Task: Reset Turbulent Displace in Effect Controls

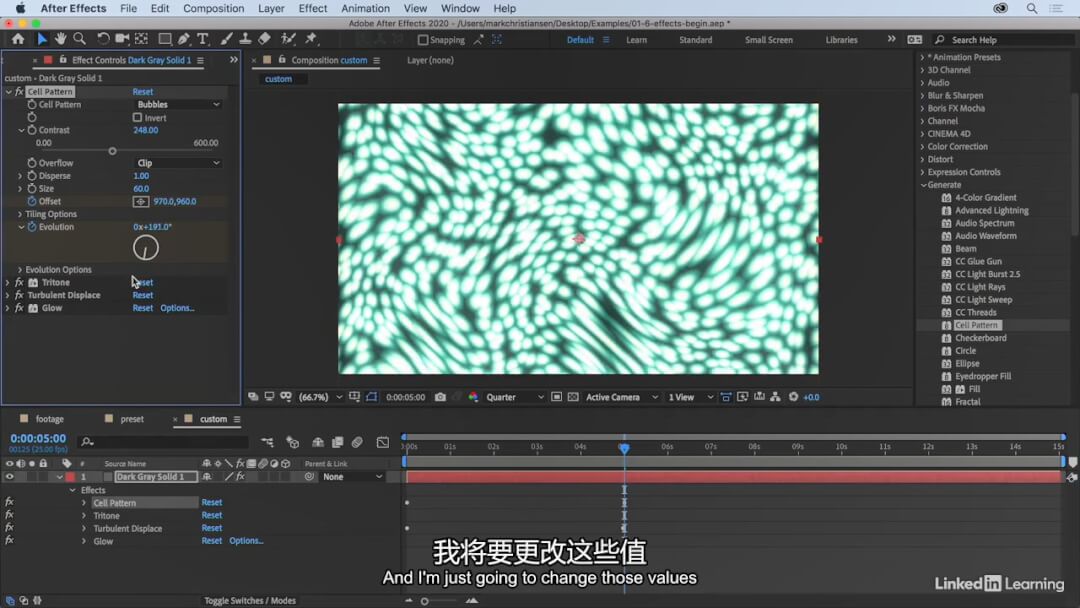Action: tap(143, 295)
